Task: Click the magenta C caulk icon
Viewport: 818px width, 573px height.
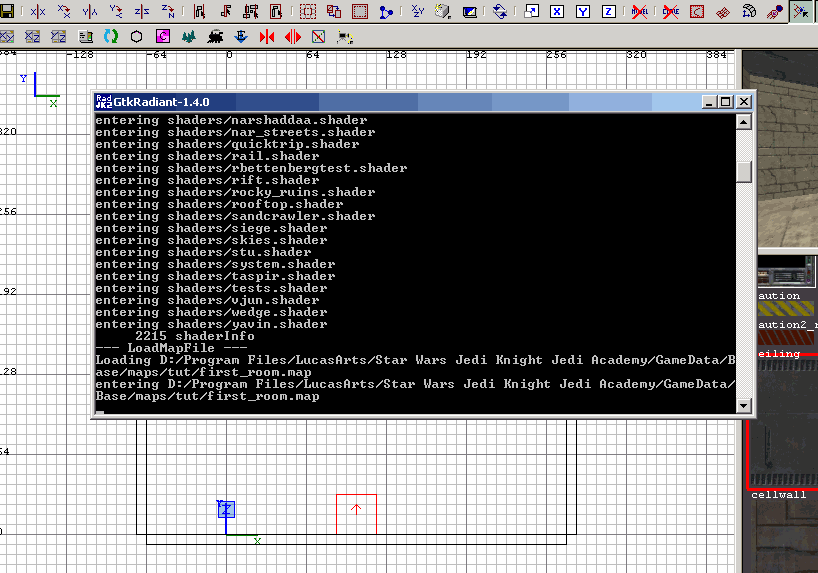Action: click(163, 36)
